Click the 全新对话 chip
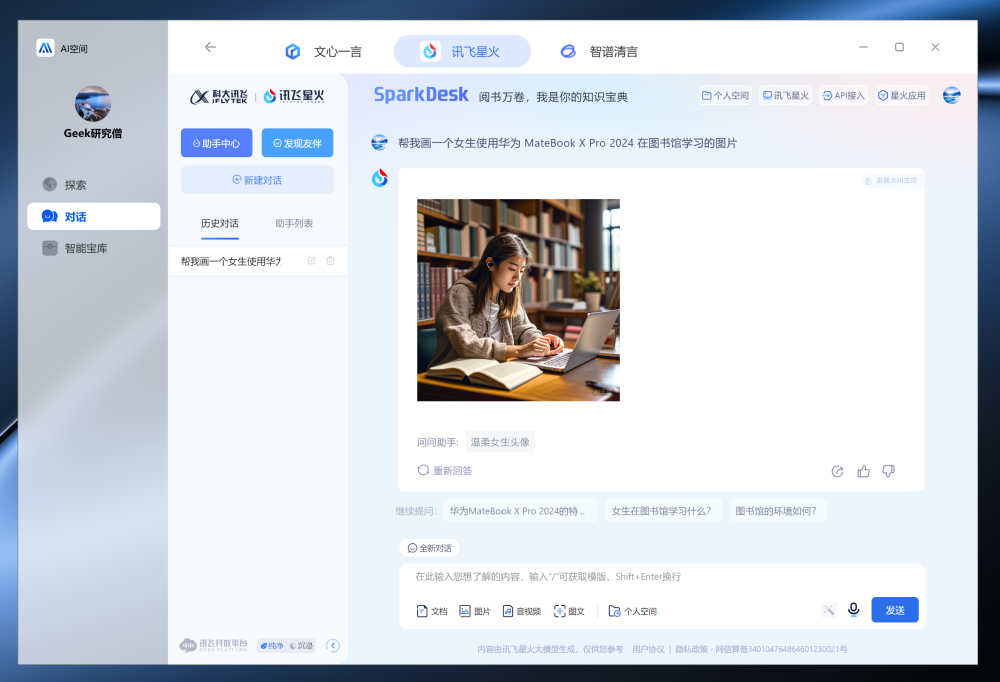1000x682 pixels. point(430,548)
